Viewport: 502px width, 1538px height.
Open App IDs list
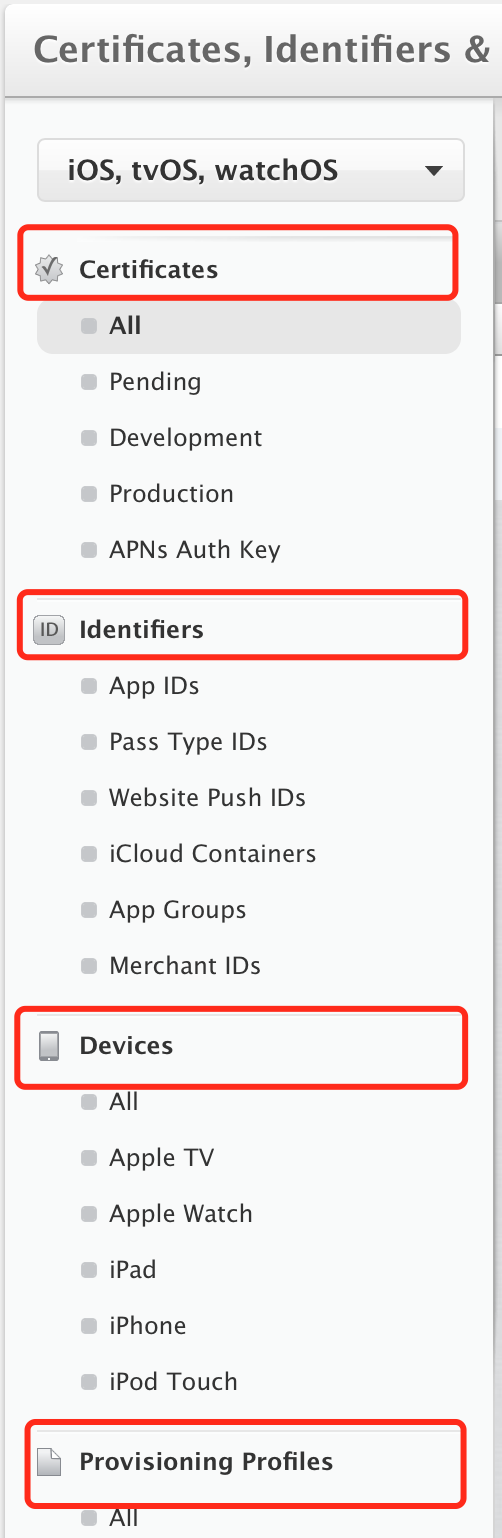pyautogui.click(x=154, y=686)
